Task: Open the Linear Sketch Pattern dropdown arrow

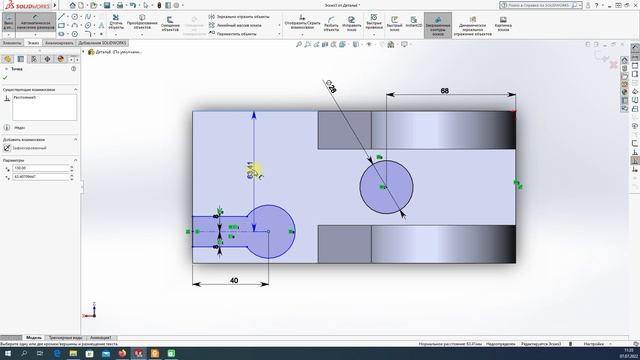Action: [x=279, y=25]
